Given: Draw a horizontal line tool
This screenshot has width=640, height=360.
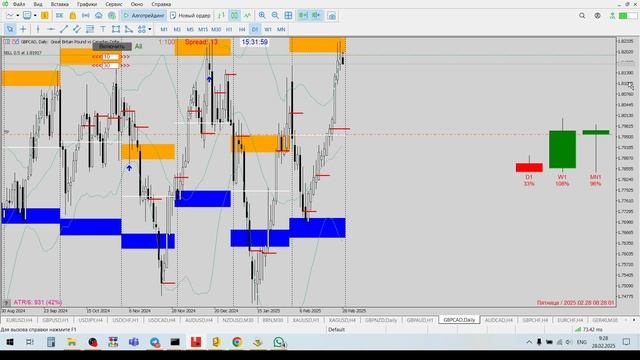Looking at the screenshot, I should coord(51,29).
